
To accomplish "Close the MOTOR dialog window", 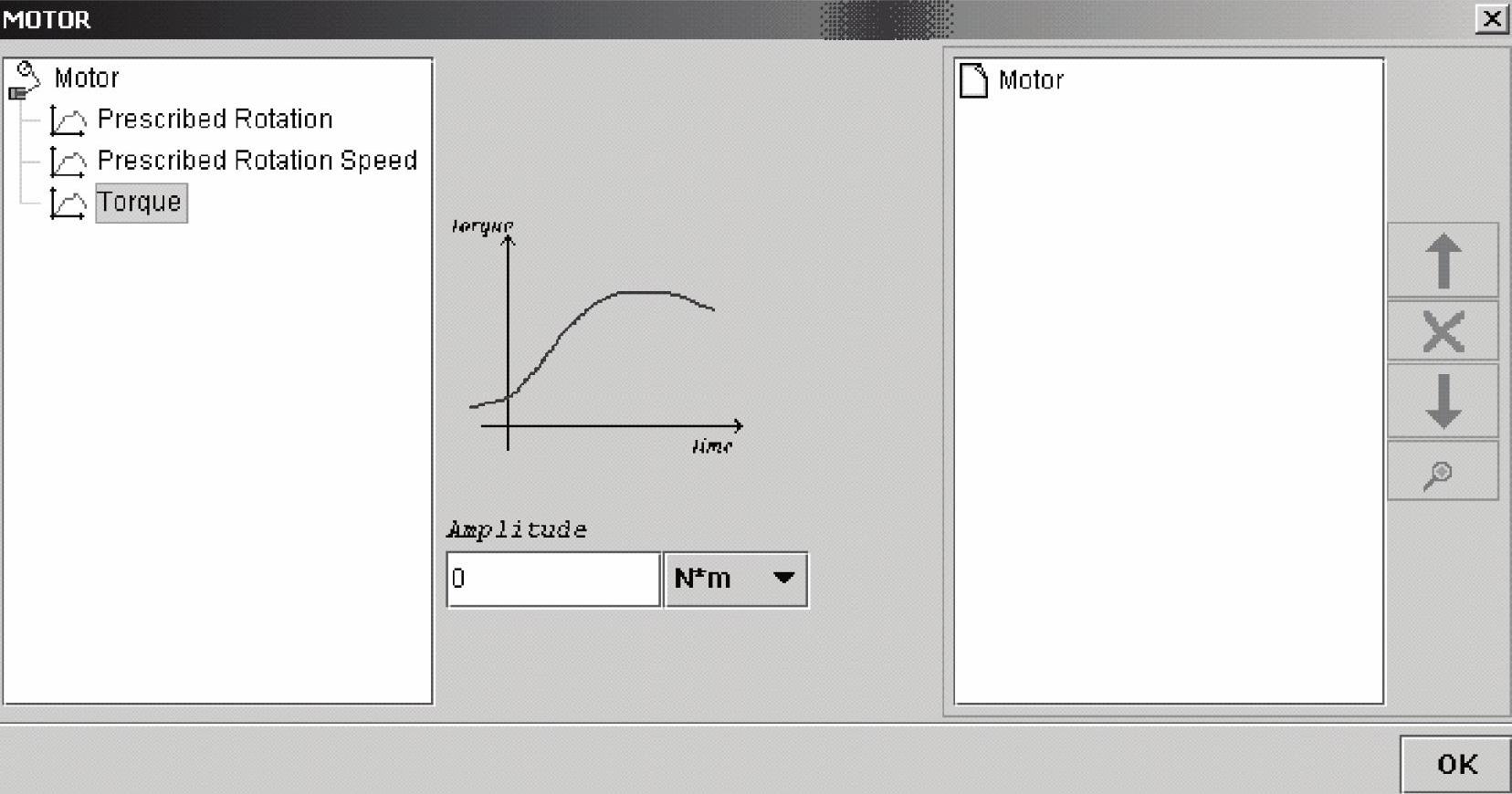I will tap(1491, 19).
